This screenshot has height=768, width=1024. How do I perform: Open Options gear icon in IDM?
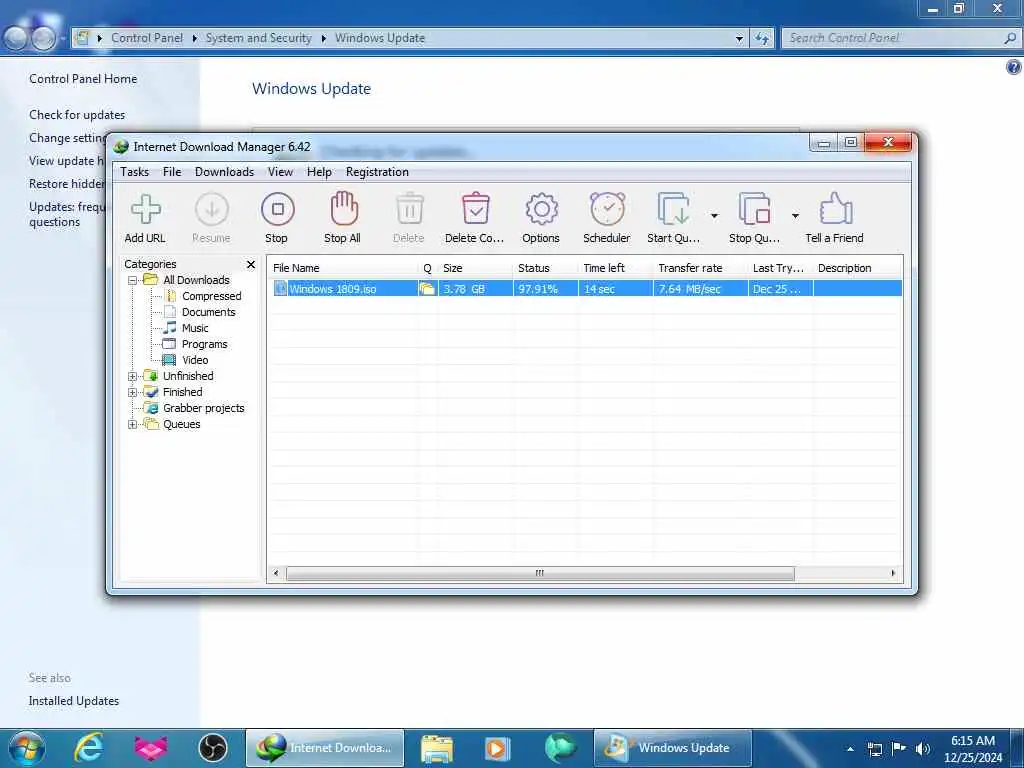click(541, 210)
